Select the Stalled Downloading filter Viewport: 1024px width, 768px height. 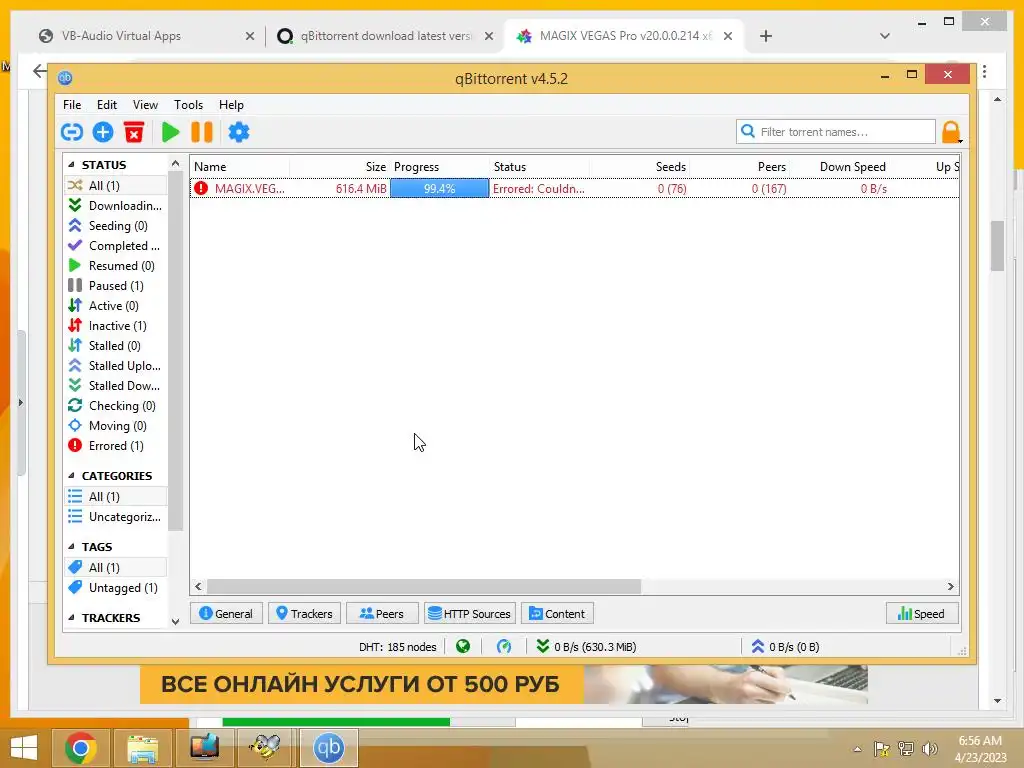coord(116,386)
